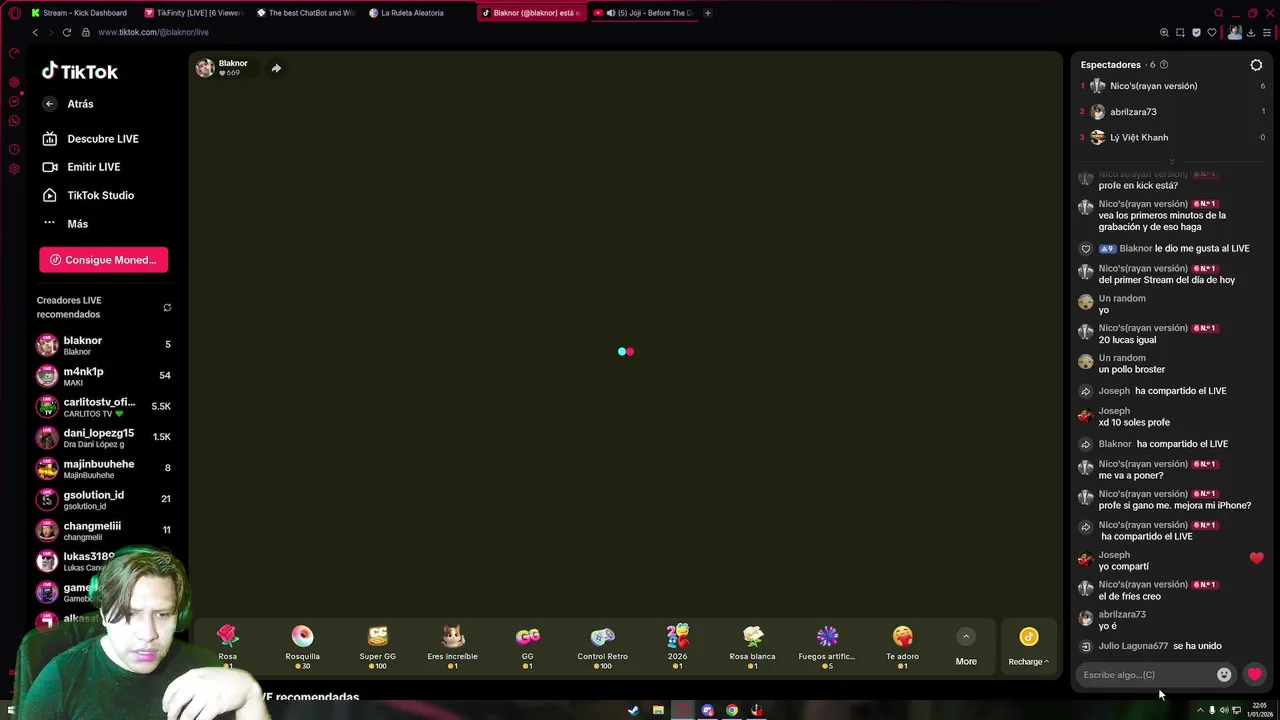The image size is (1280, 720).
Task: Refresh recommended LIVE creators list
Action: pyautogui.click(x=167, y=307)
